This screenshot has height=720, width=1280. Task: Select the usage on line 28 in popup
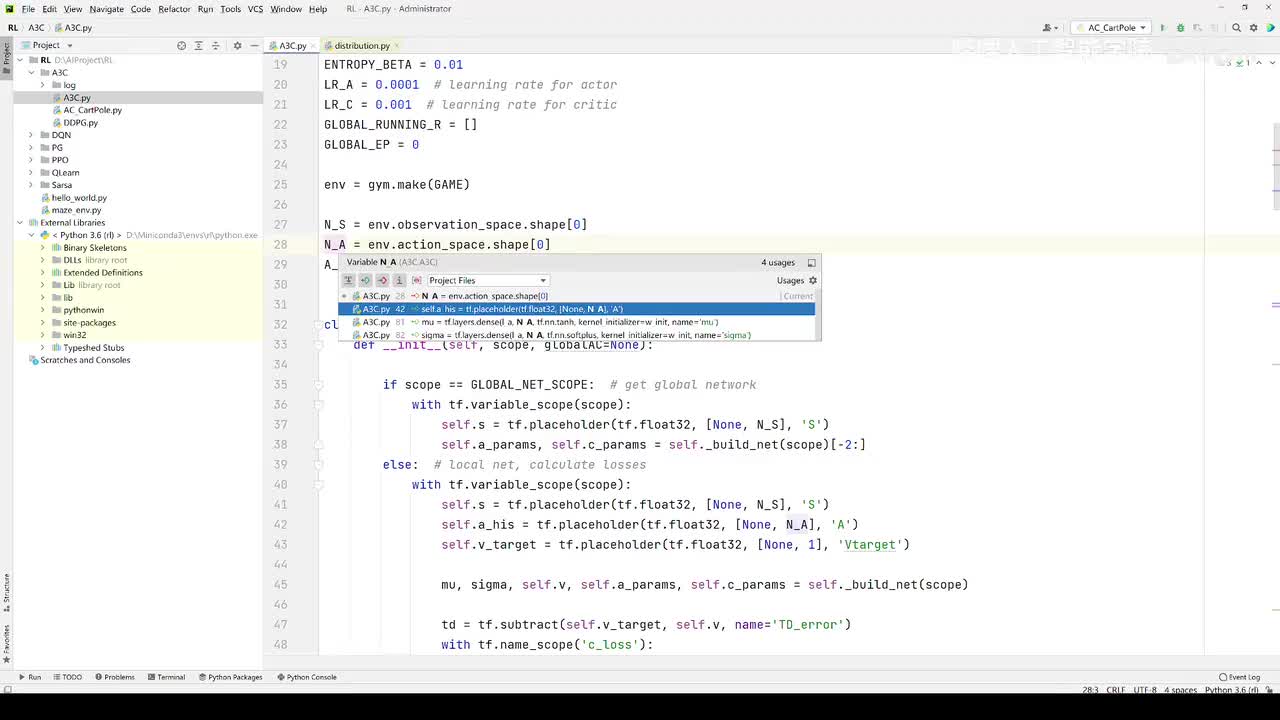click(x=578, y=296)
